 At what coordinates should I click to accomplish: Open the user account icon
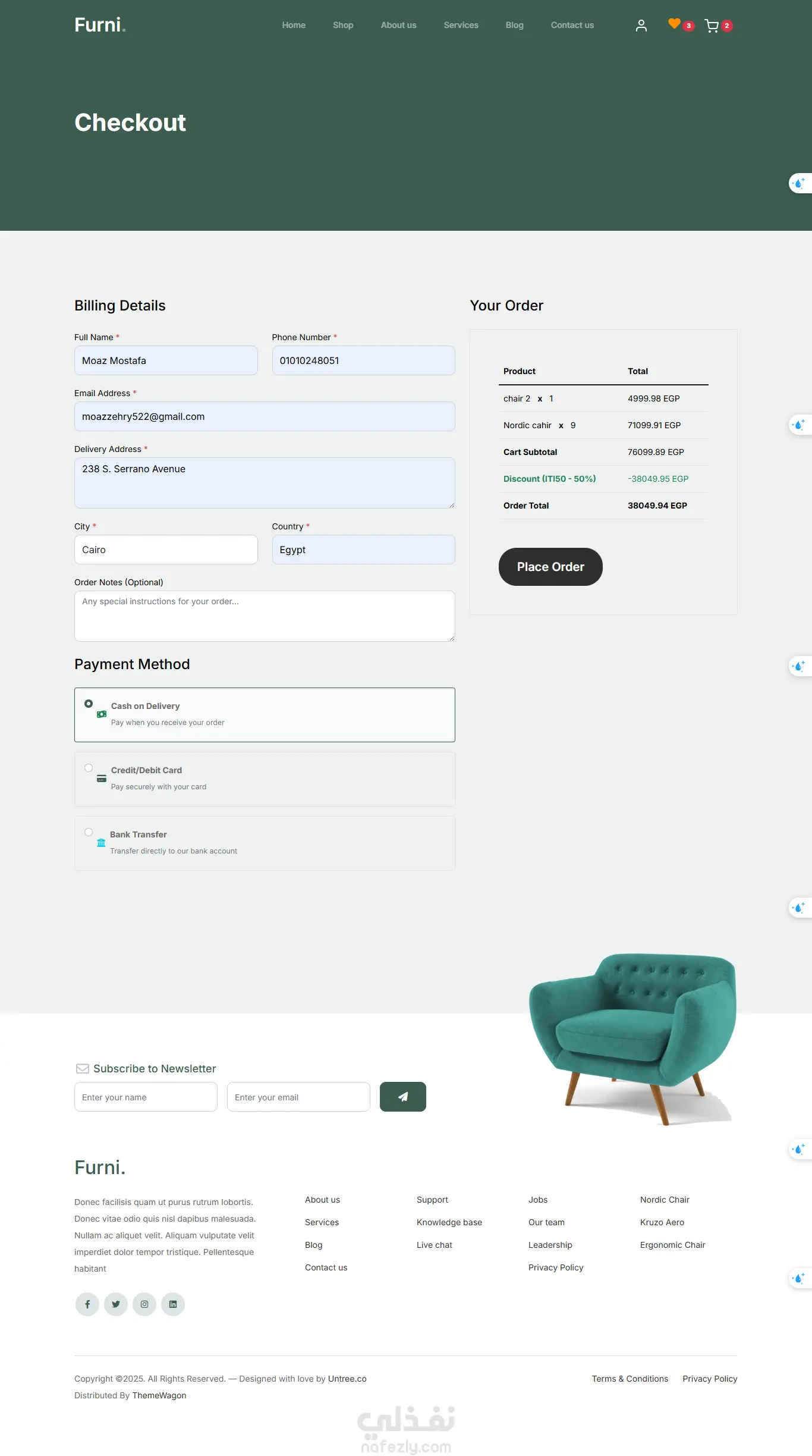[641, 26]
